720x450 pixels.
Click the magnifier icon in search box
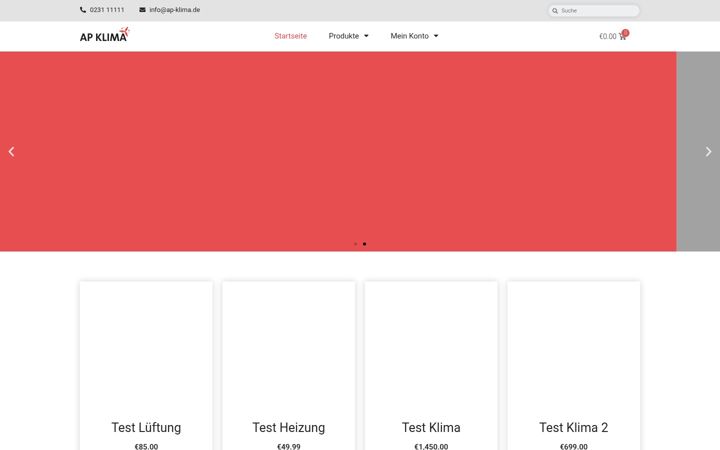pyautogui.click(x=555, y=11)
